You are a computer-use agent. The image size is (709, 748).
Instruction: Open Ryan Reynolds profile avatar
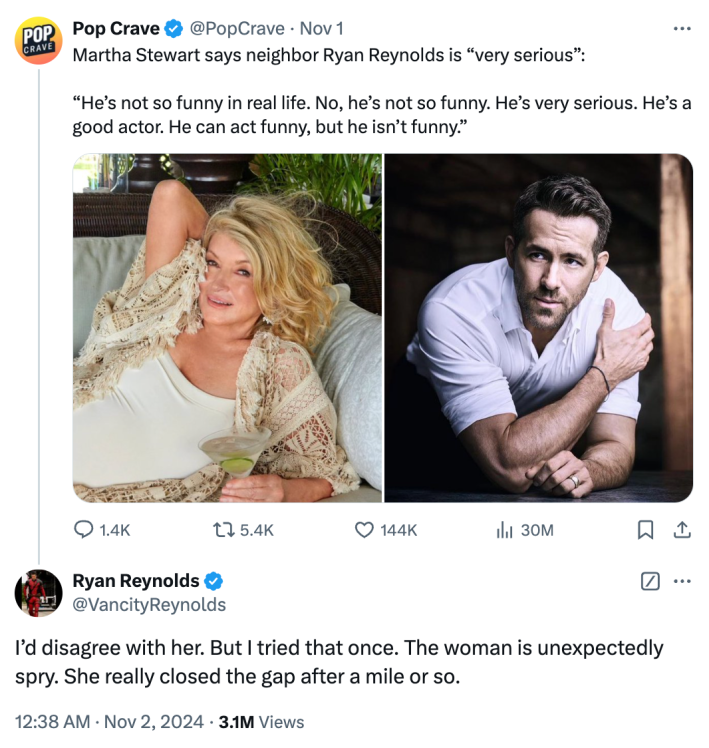(39, 593)
